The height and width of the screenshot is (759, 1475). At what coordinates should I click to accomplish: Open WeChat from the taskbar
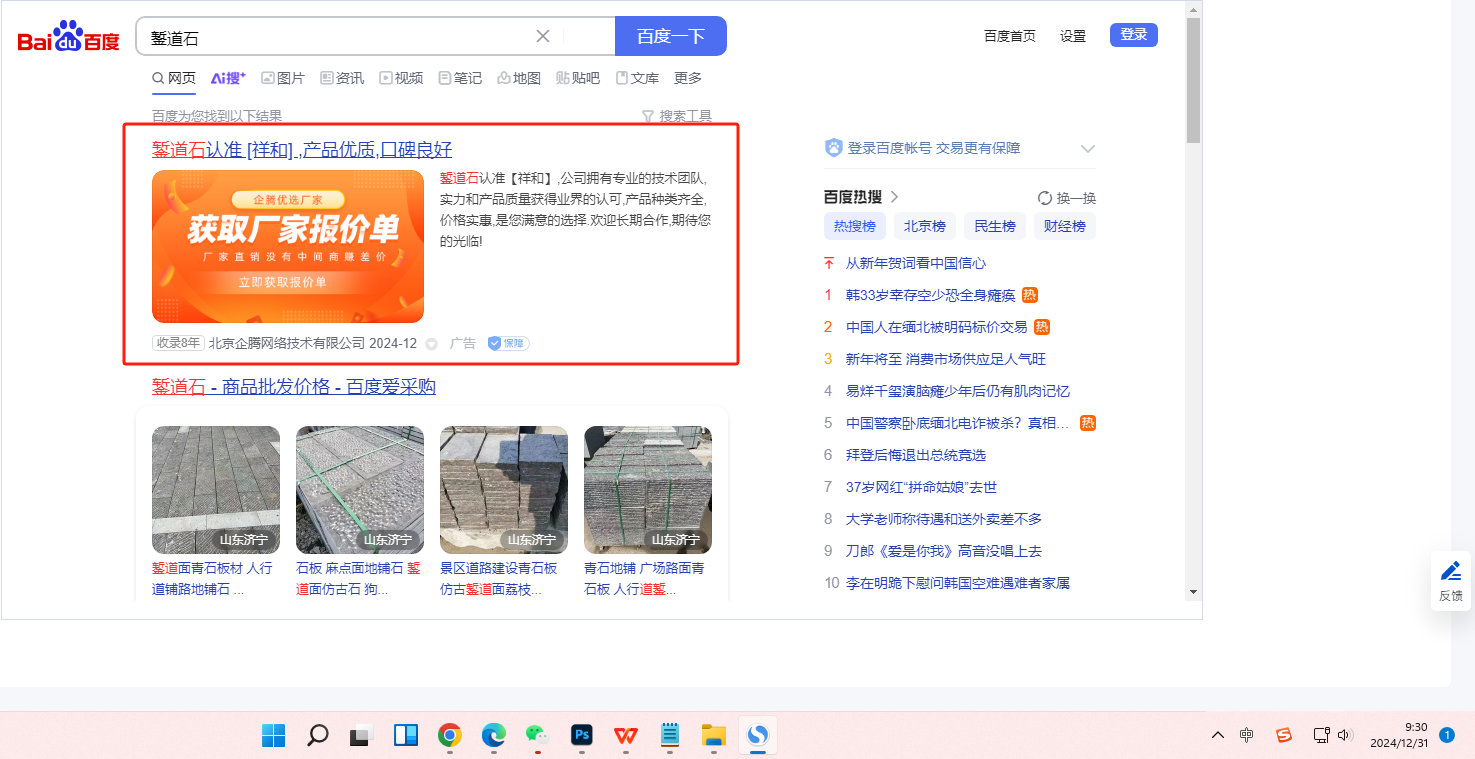[x=537, y=736]
